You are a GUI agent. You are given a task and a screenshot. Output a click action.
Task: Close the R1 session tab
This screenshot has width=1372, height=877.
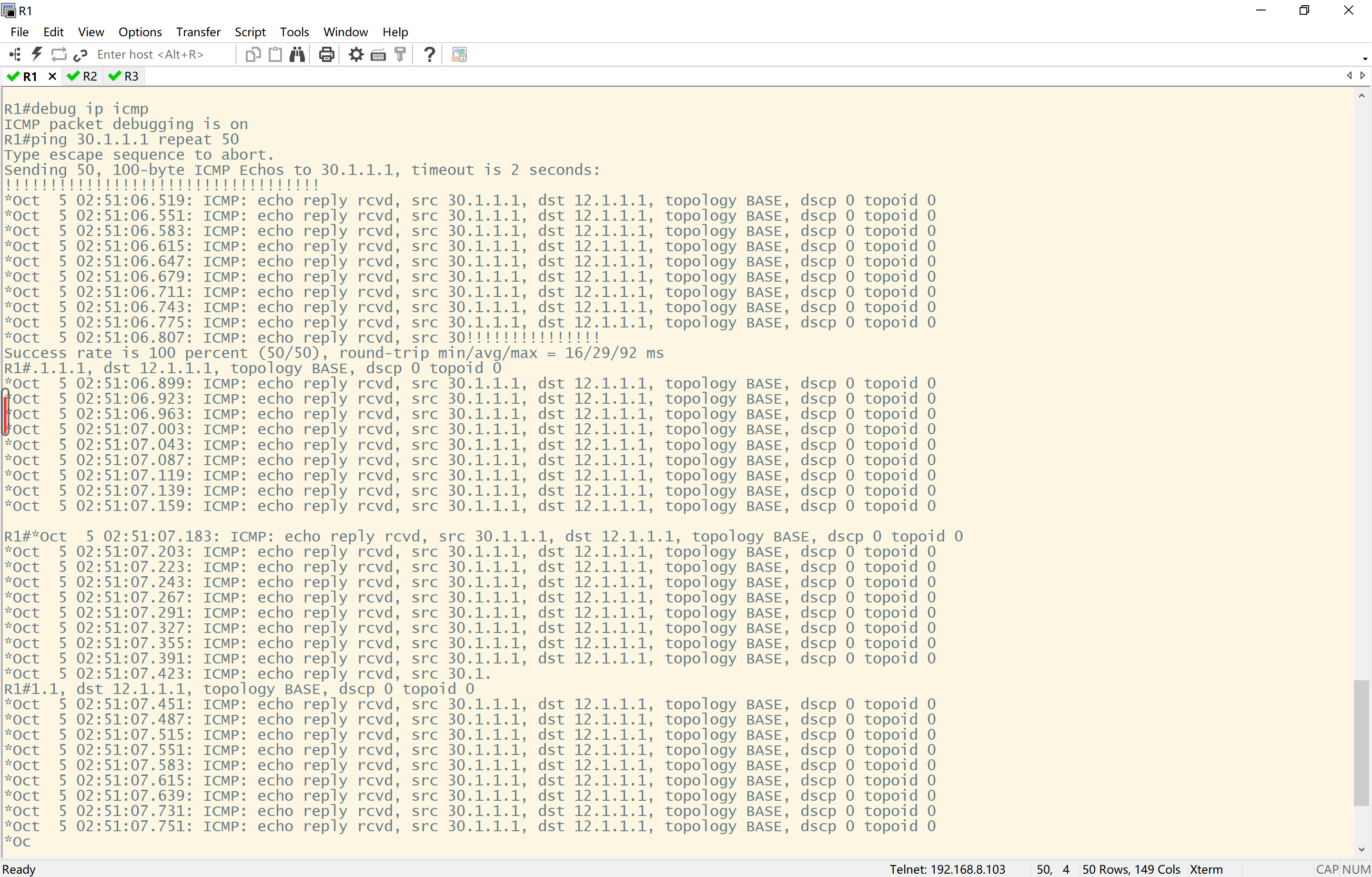pyautogui.click(x=52, y=76)
